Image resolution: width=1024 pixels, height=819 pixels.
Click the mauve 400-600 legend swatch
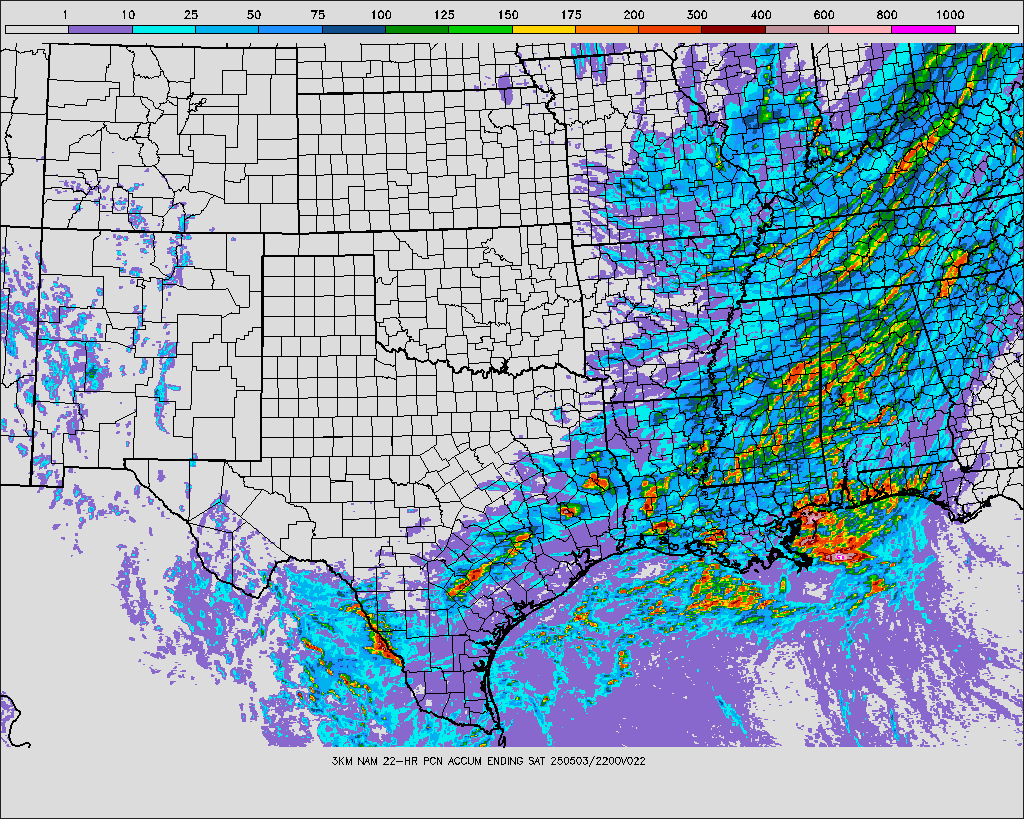tap(797, 29)
